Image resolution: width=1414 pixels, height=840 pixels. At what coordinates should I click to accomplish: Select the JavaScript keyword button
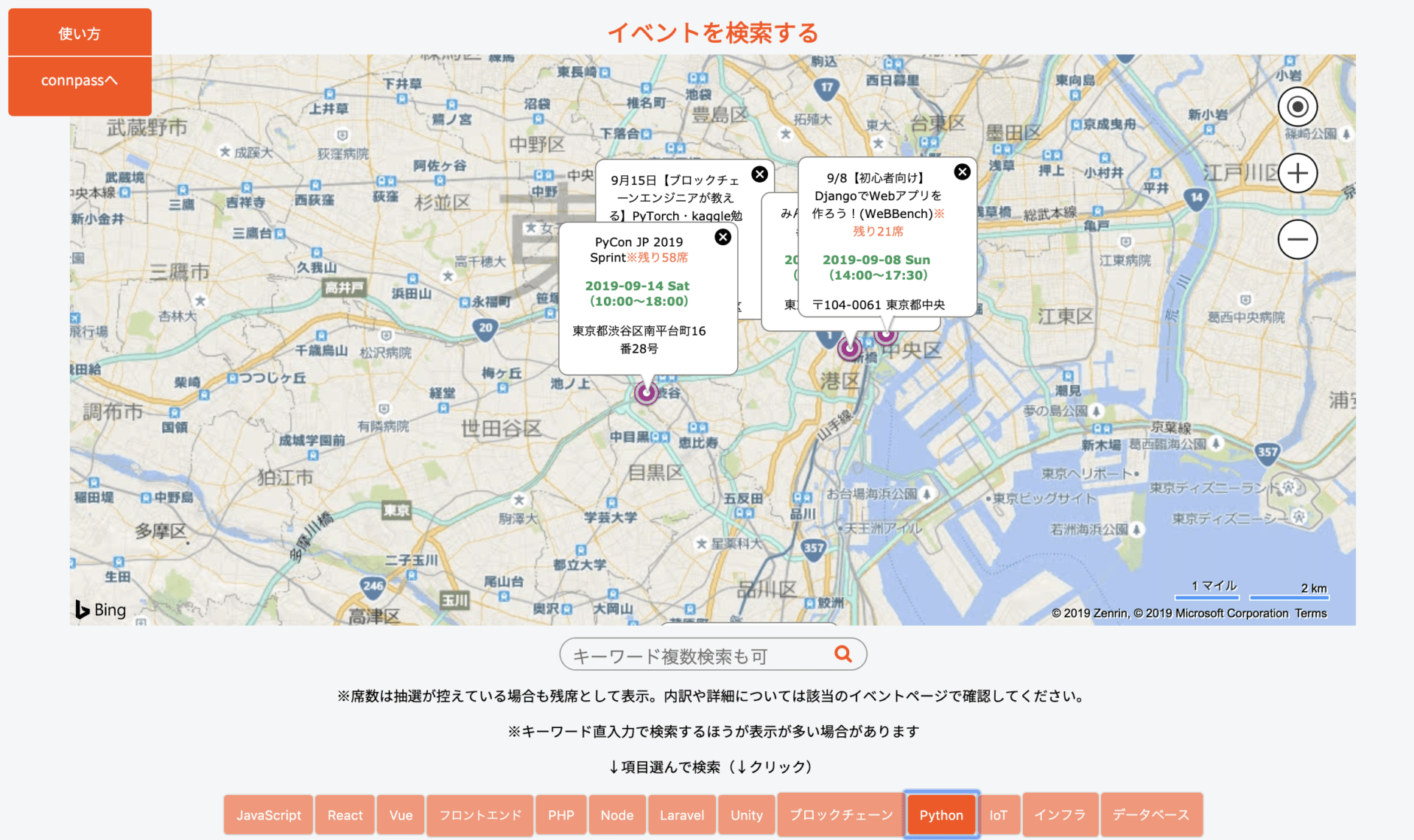tap(268, 815)
